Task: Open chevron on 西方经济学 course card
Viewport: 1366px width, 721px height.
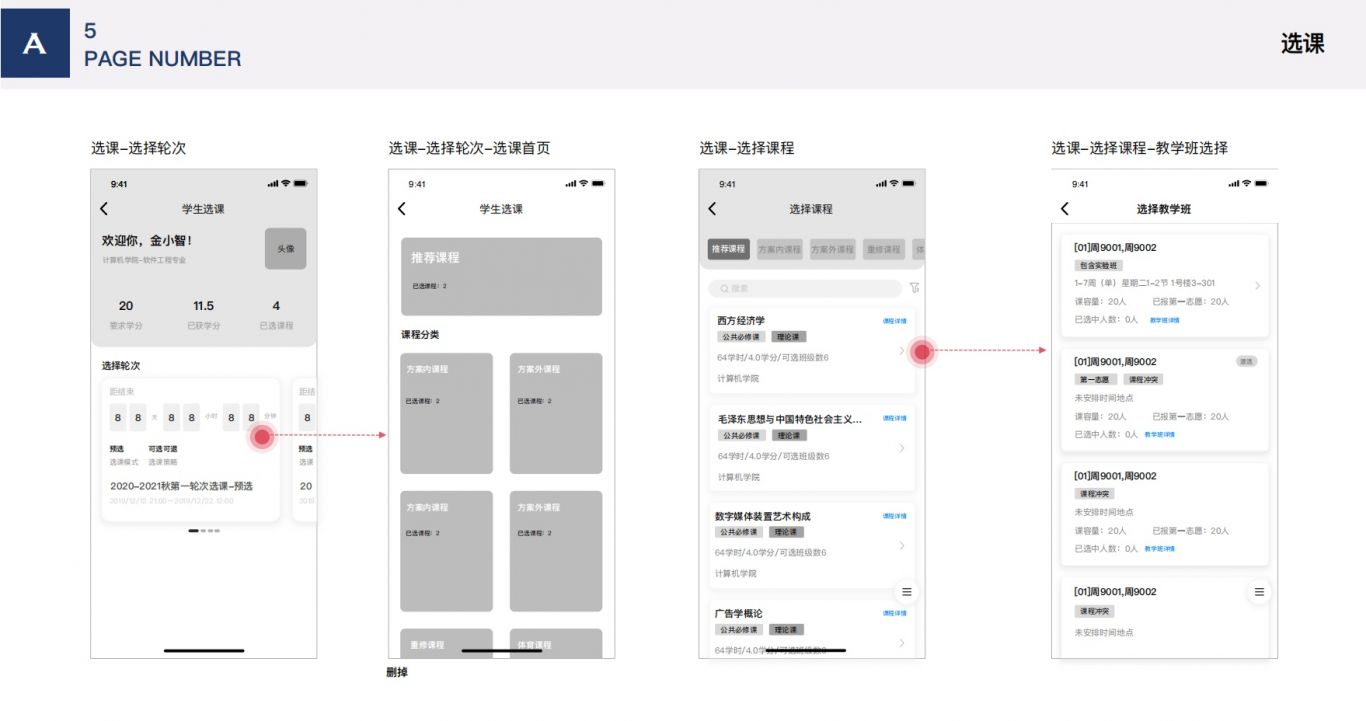Action: click(x=901, y=351)
